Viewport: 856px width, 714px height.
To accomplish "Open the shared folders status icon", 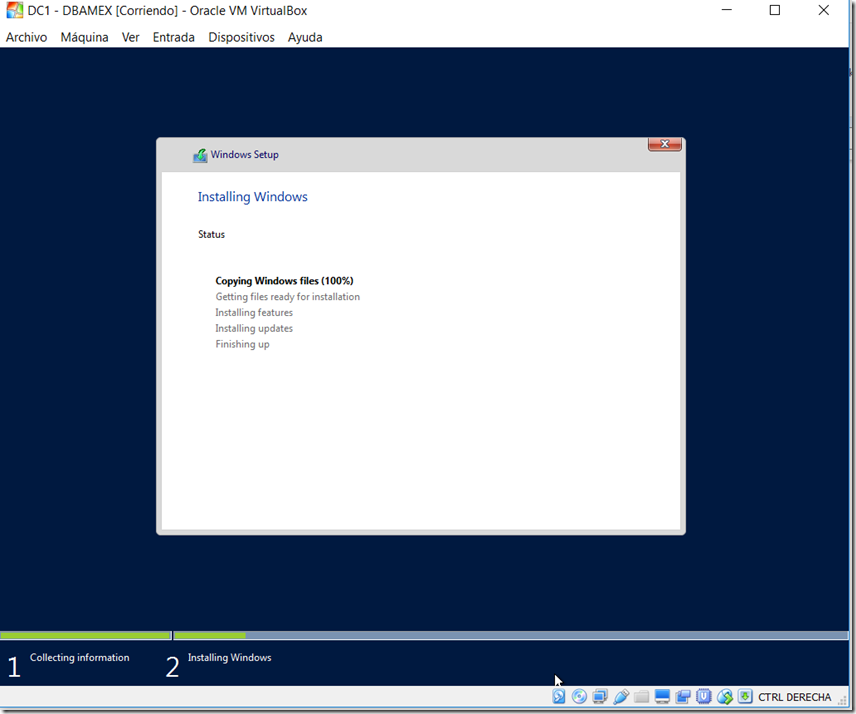I will 641,697.
